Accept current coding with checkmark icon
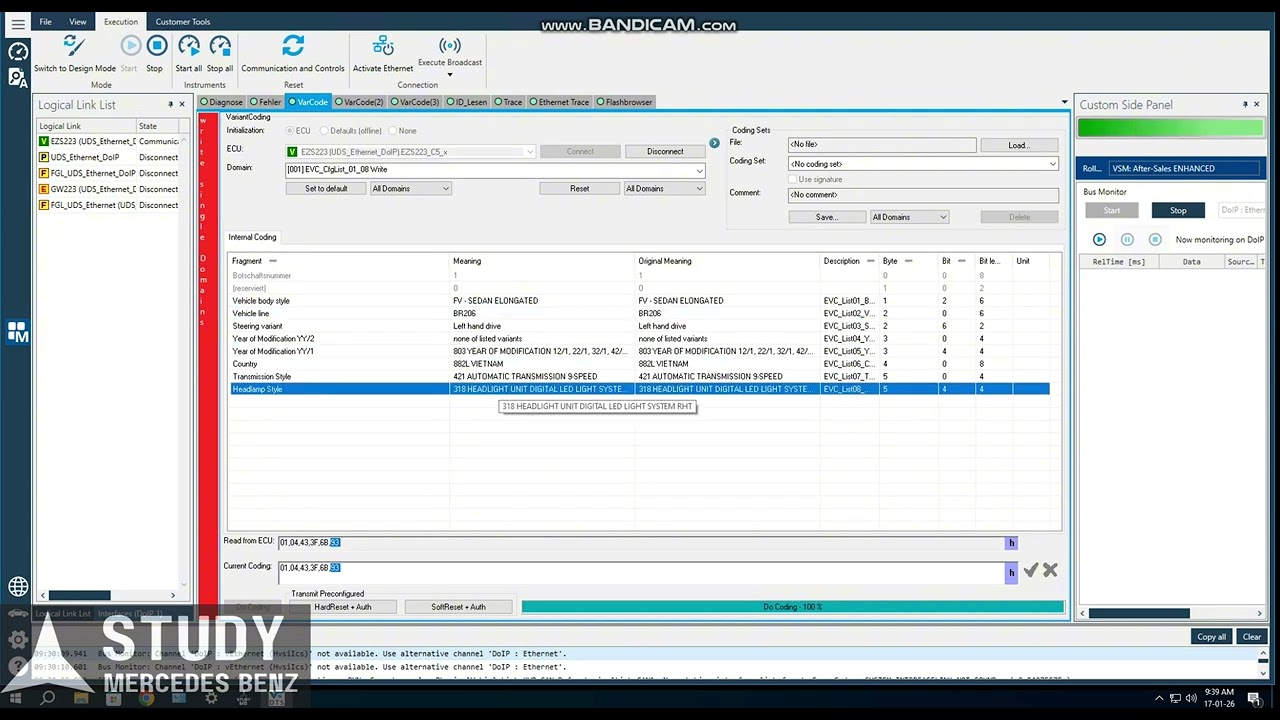The width and height of the screenshot is (1280, 720). (x=1031, y=570)
